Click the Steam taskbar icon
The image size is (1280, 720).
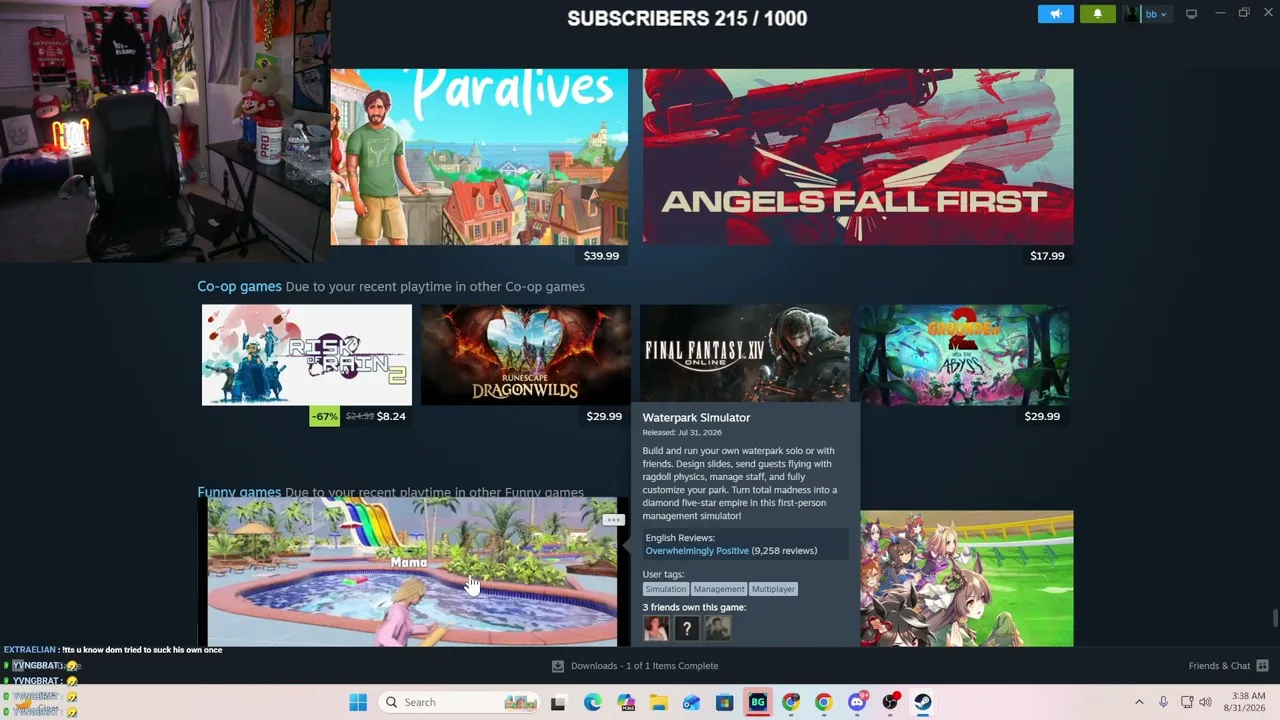pyautogui.click(x=922, y=702)
